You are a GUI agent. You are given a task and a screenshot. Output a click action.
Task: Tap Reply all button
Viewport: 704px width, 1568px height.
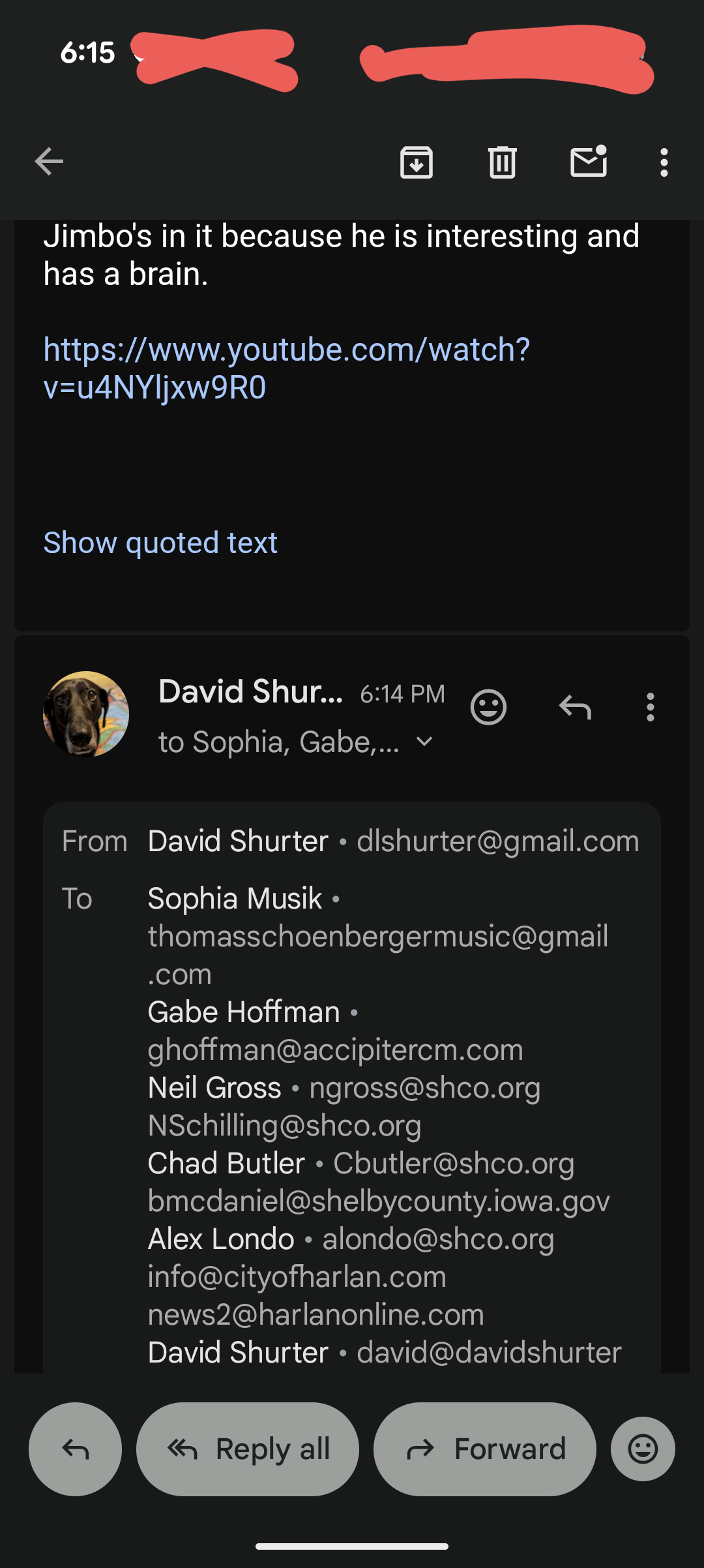[248, 1449]
